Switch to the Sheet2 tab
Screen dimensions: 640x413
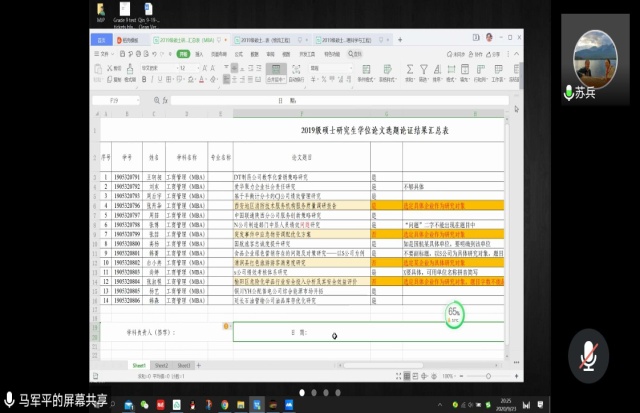(x=161, y=366)
